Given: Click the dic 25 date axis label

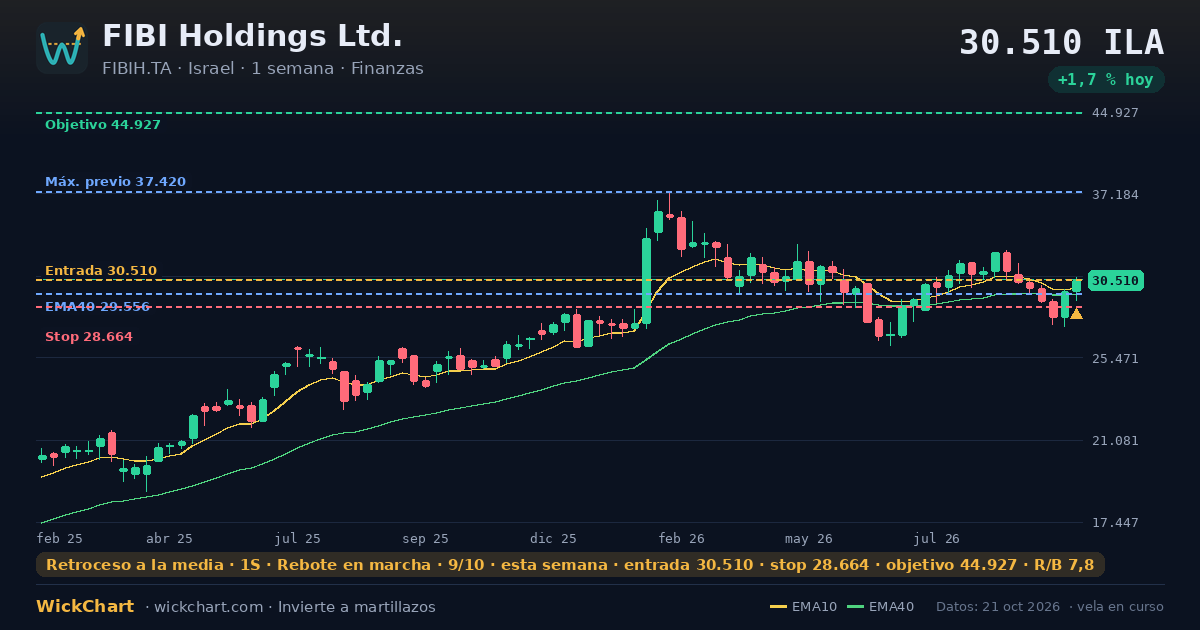Looking at the screenshot, I should click(554, 538).
